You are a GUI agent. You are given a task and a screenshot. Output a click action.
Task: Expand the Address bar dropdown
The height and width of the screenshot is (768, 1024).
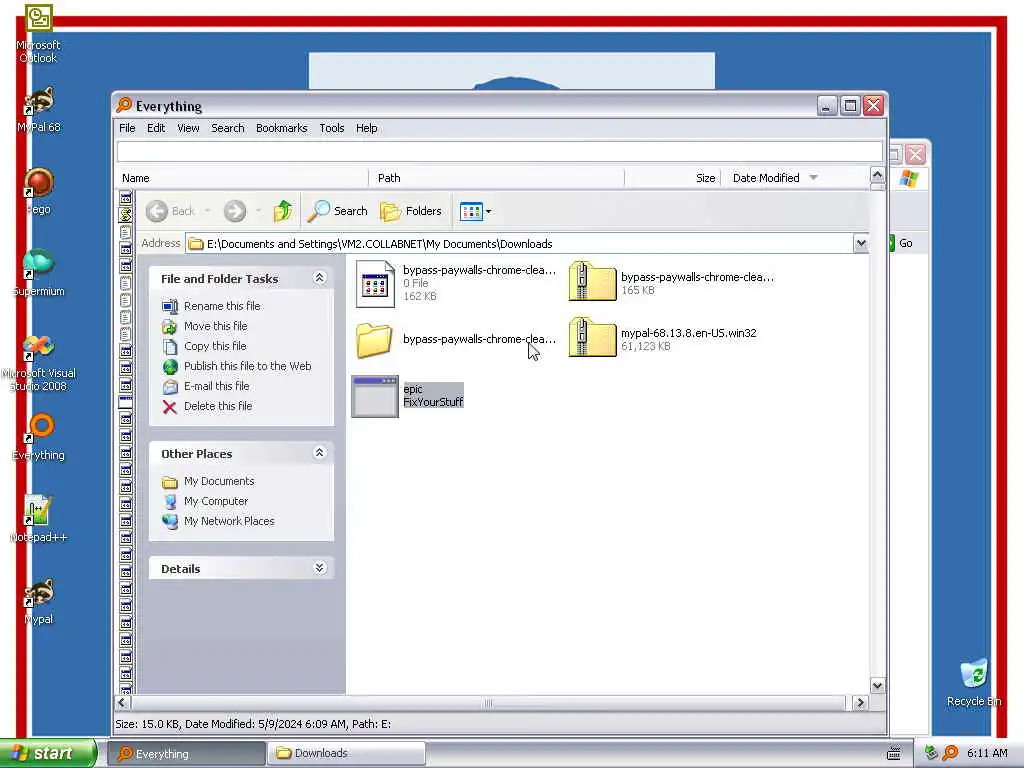pos(861,244)
